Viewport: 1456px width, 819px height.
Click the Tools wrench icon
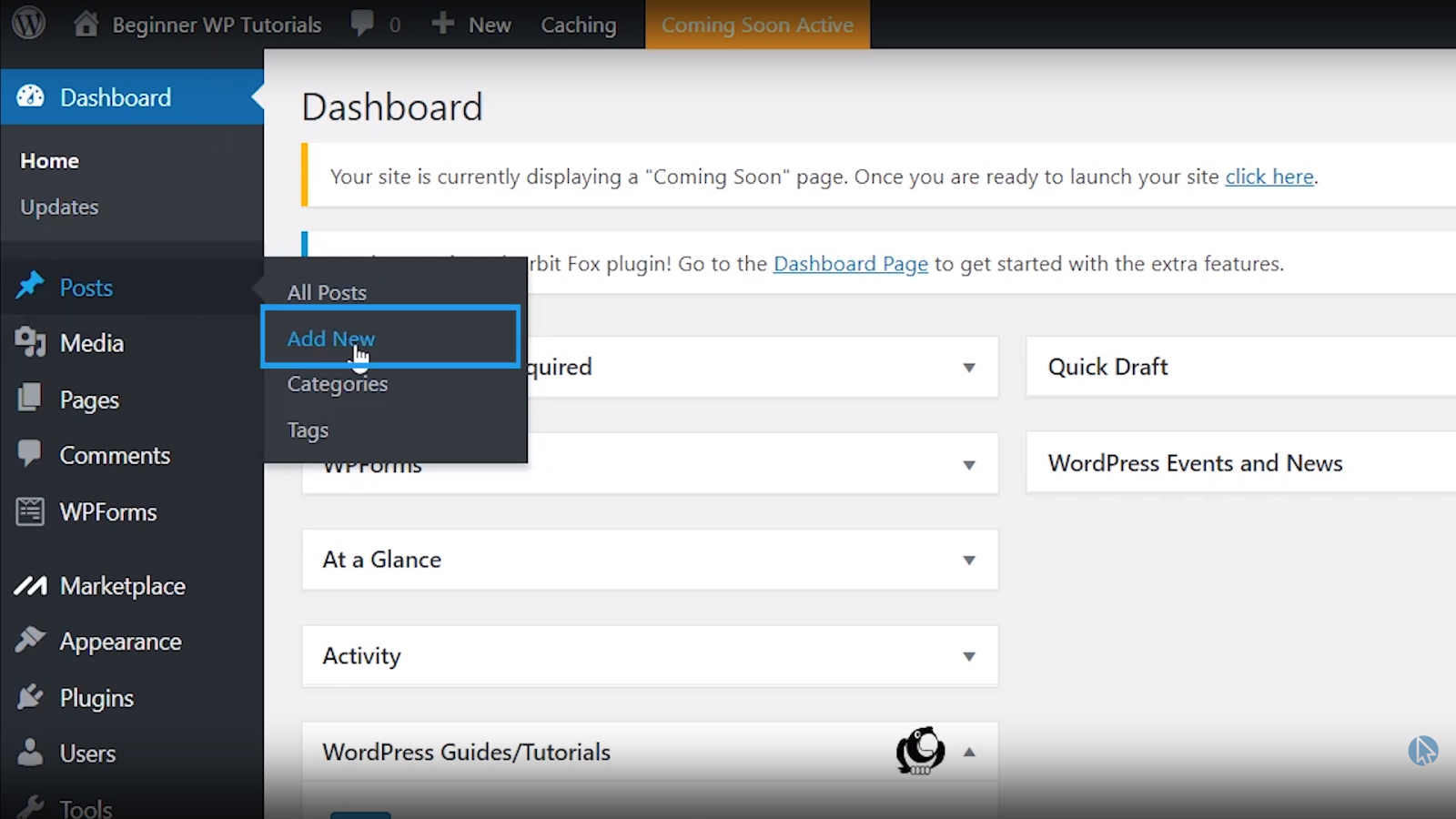click(x=30, y=807)
